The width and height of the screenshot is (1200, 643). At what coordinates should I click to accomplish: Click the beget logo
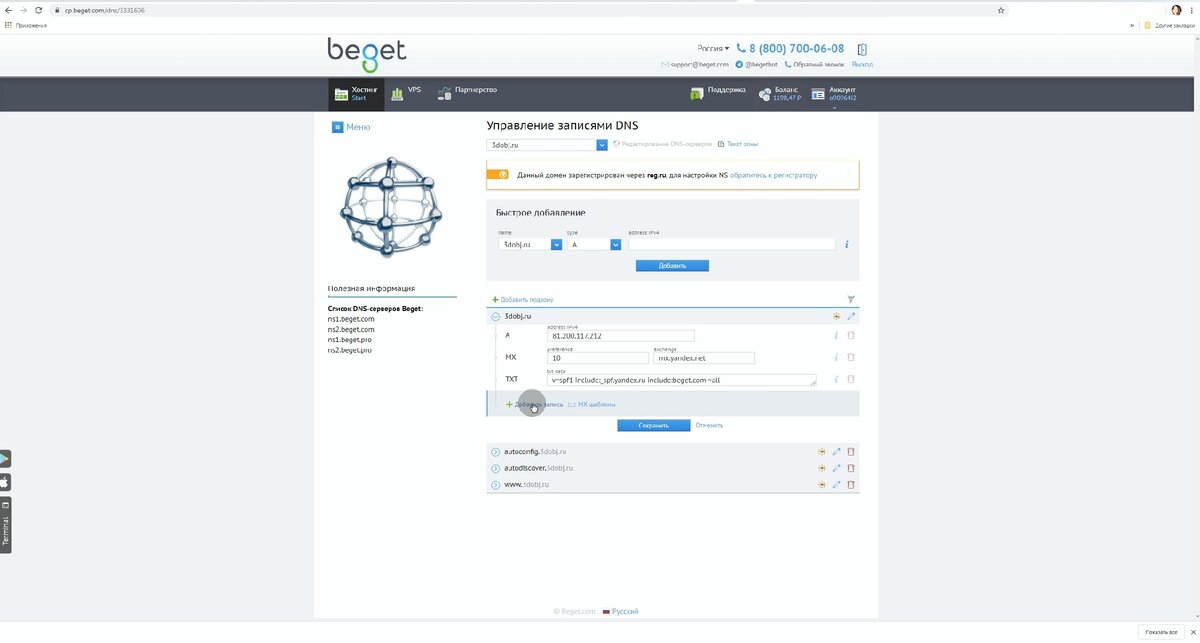coord(367,55)
